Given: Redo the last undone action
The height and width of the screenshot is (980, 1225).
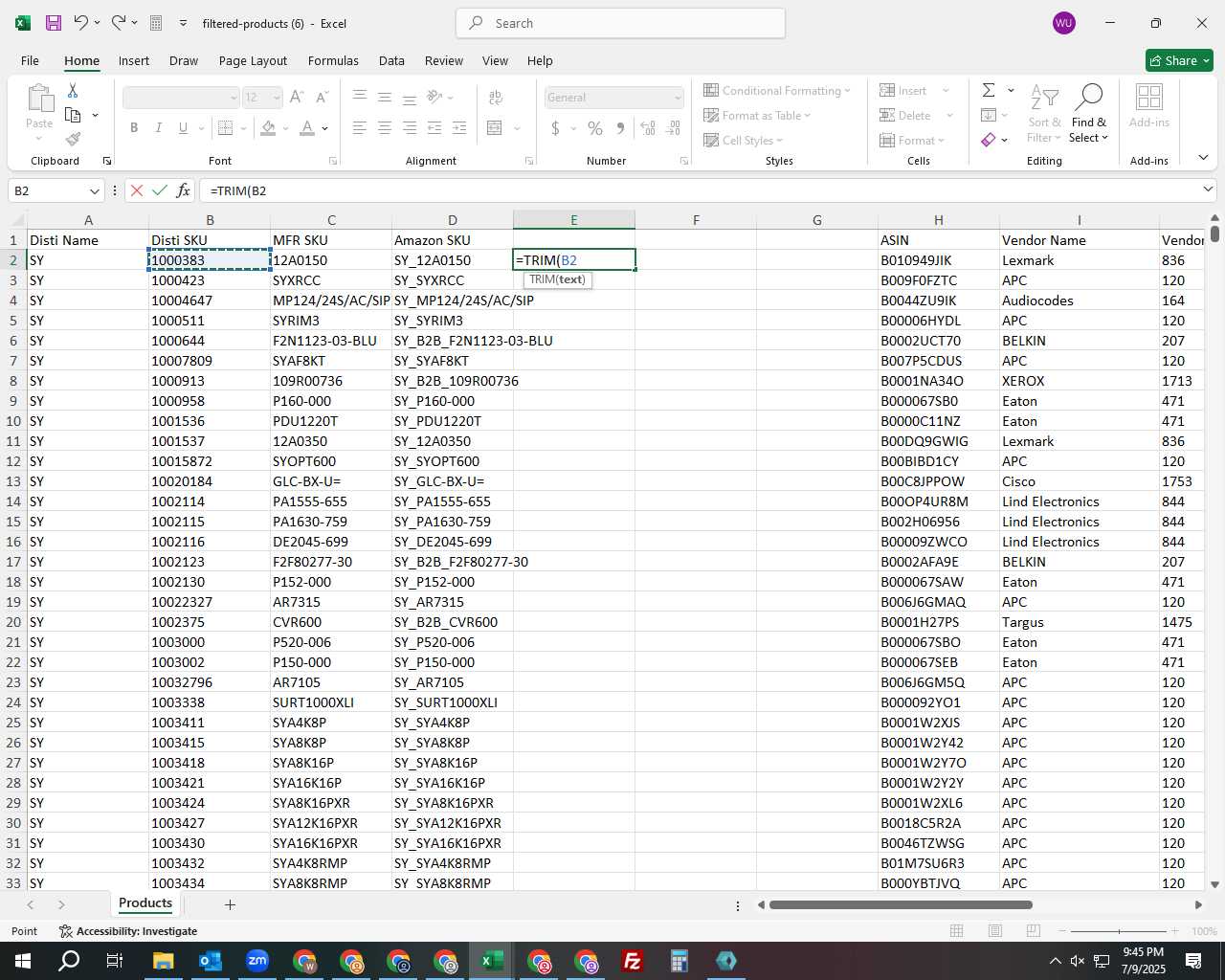Looking at the screenshot, I should [x=119, y=23].
